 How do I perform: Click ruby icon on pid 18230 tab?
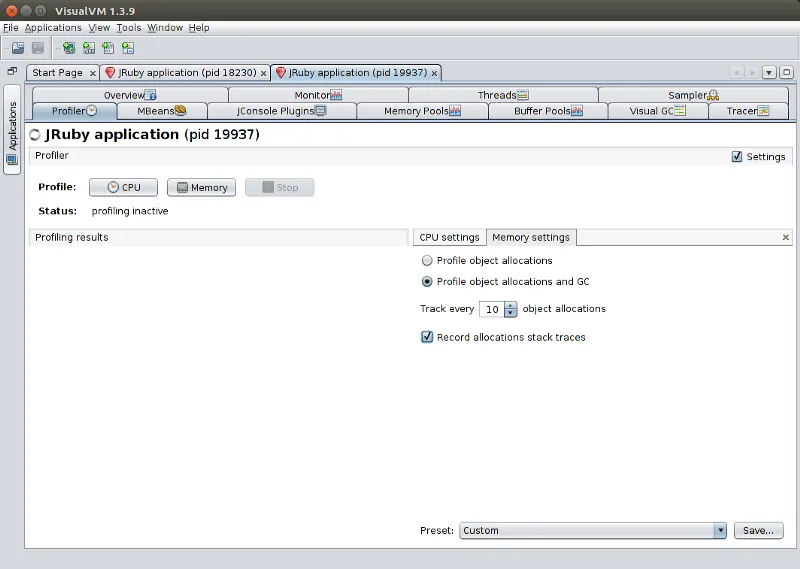[x=110, y=73]
